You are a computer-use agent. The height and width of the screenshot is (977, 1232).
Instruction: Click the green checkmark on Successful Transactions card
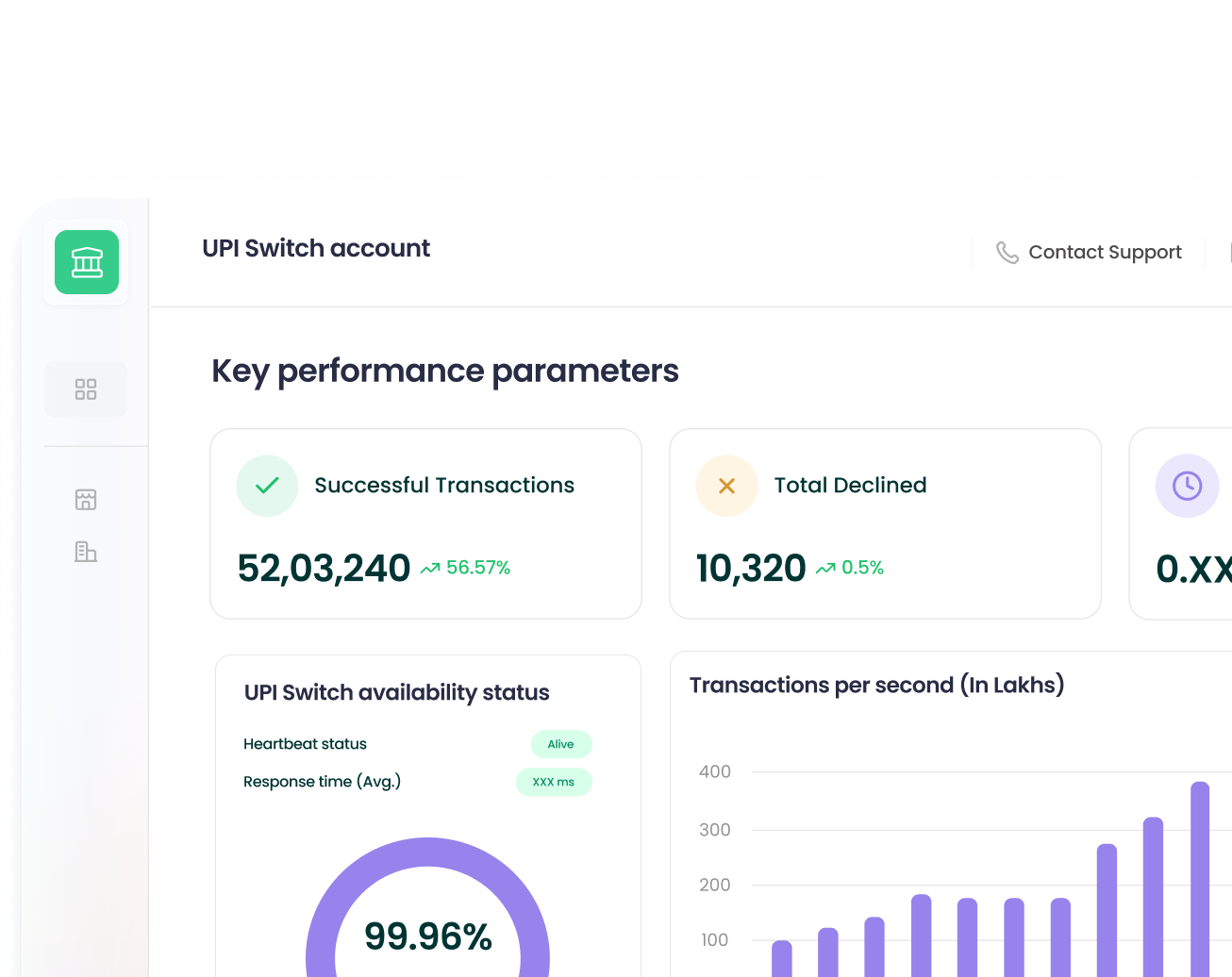pos(267,485)
